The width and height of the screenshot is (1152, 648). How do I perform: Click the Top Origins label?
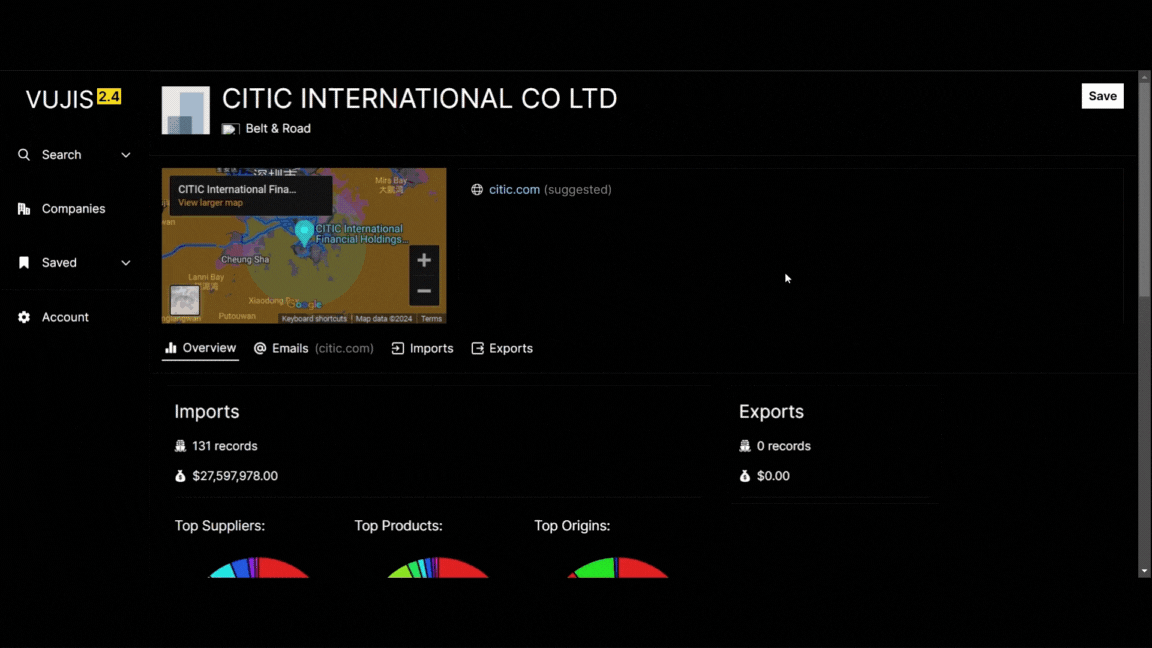572,526
